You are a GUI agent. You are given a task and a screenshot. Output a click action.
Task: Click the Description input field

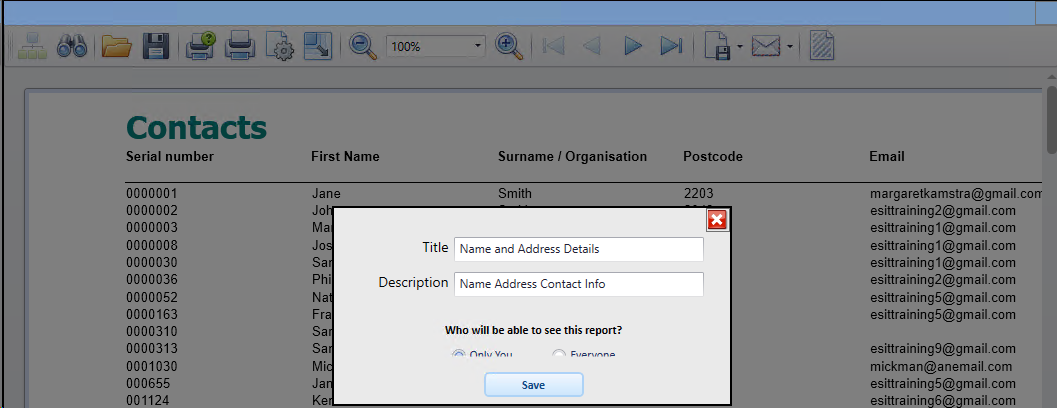click(578, 284)
